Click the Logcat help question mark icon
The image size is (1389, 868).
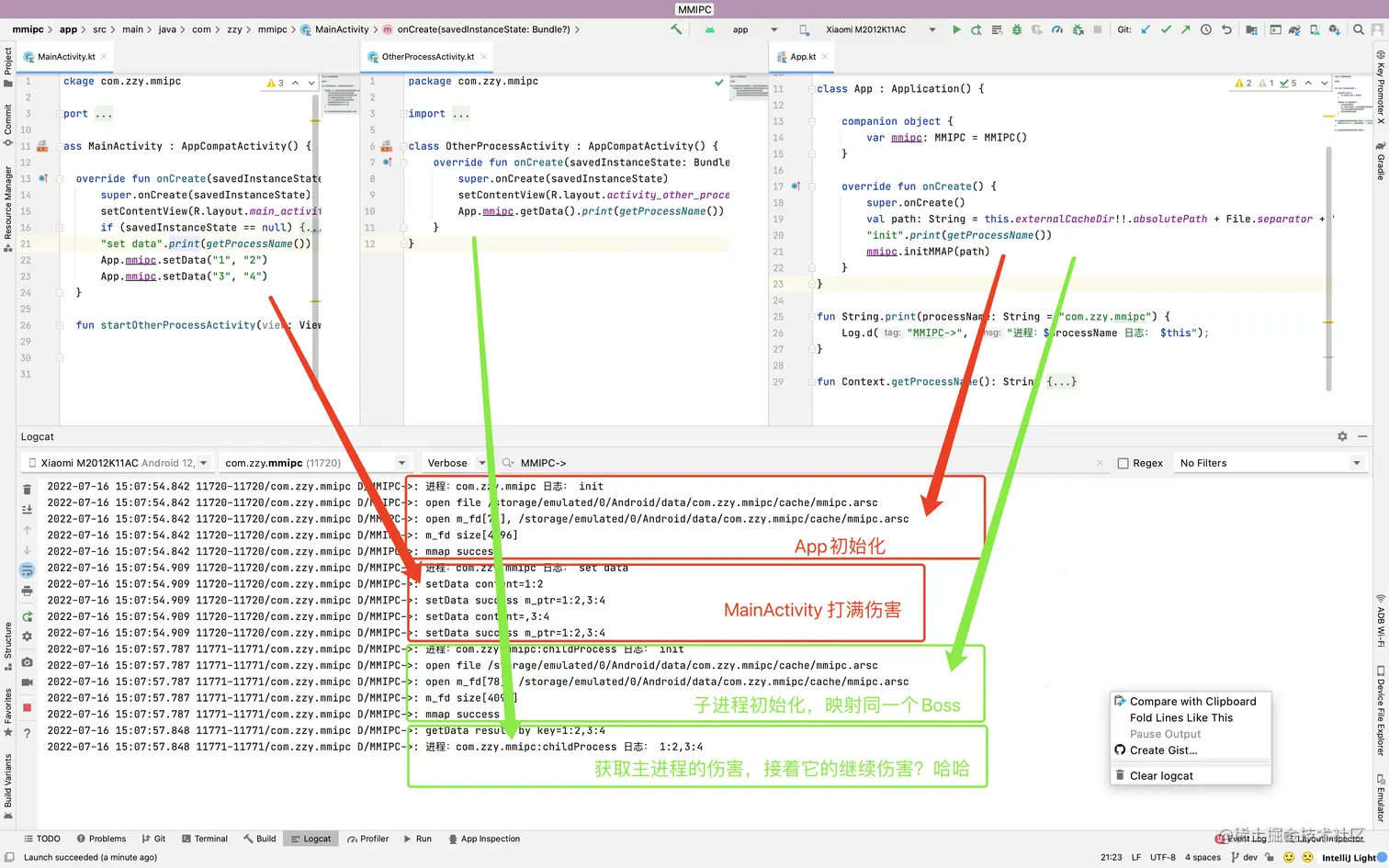pyautogui.click(x=27, y=733)
